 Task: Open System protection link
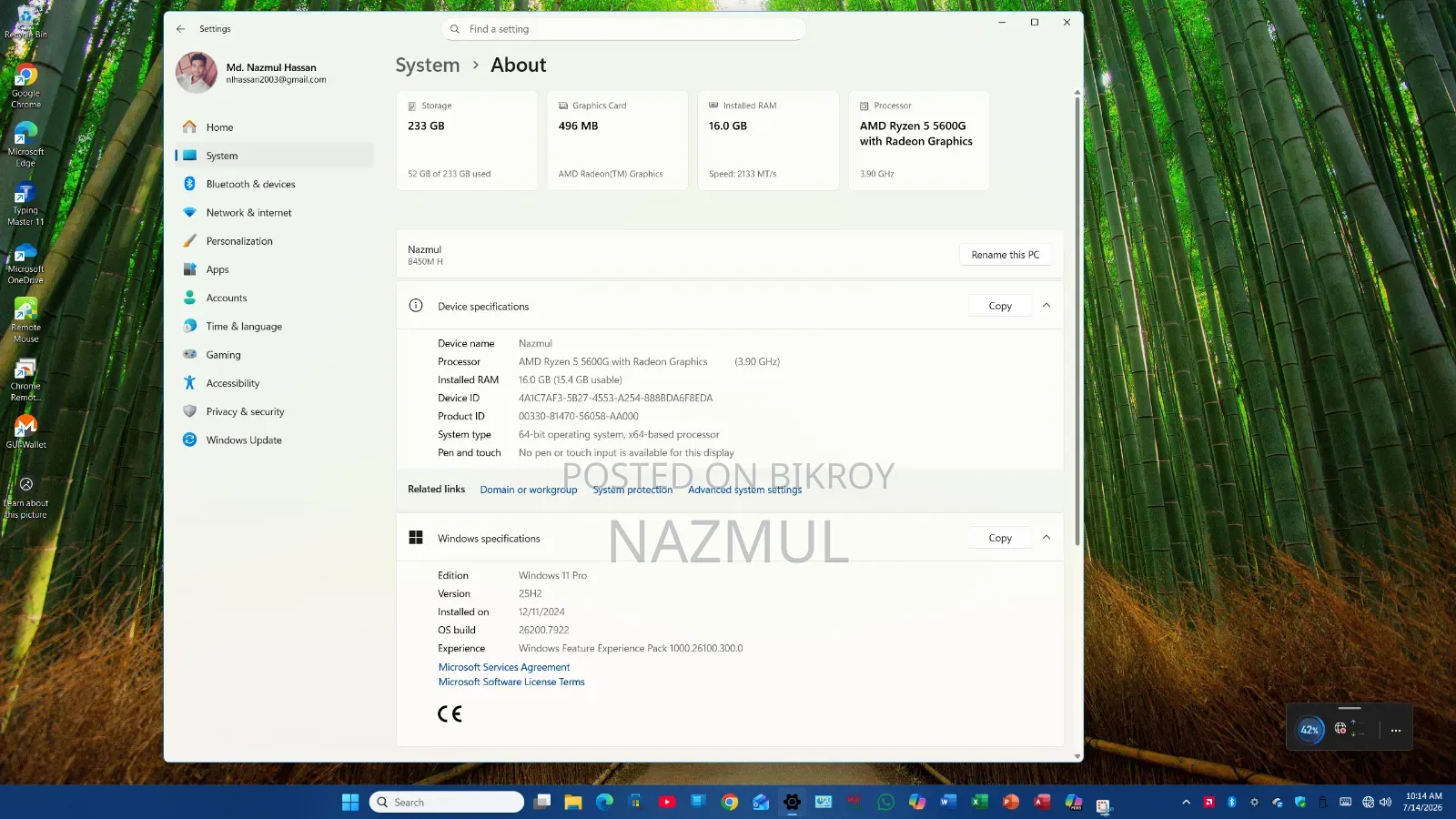632,490
